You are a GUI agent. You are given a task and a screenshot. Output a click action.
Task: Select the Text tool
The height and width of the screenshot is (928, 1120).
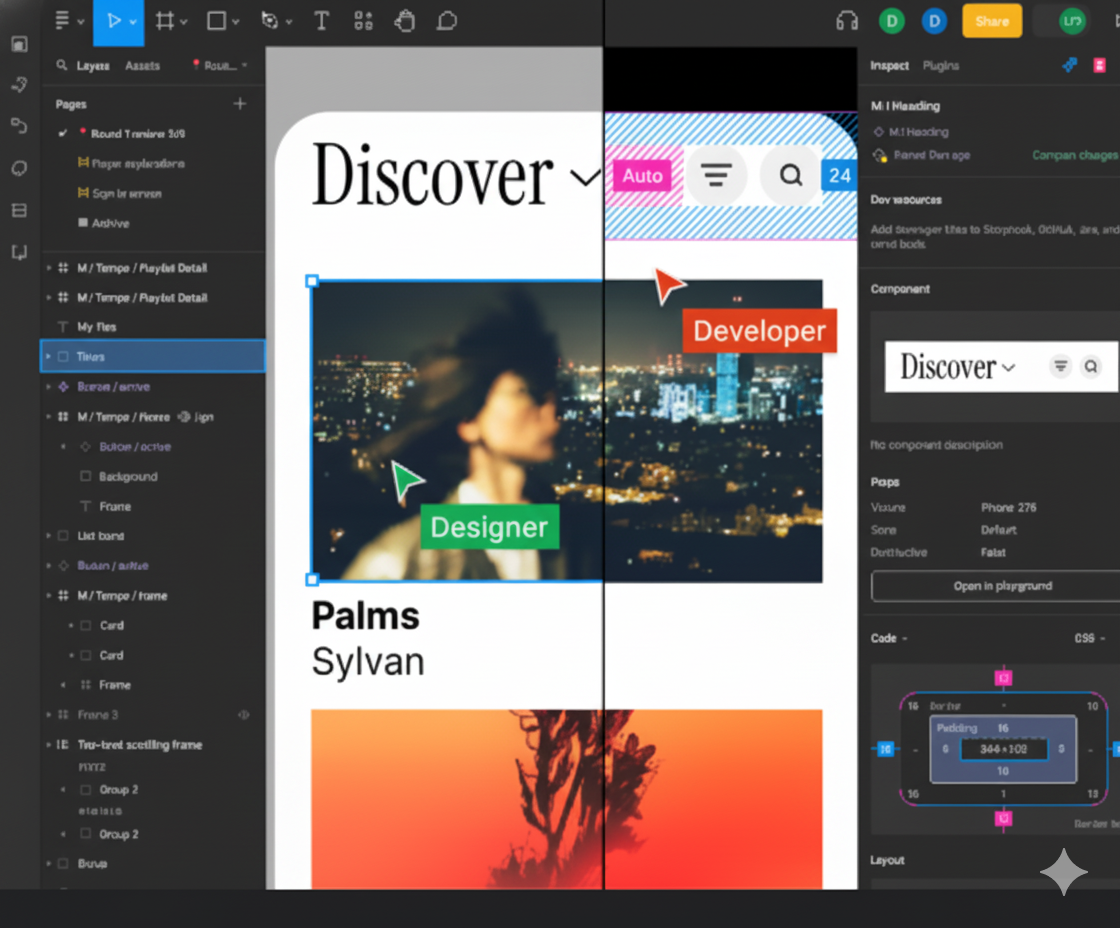click(321, 20)
